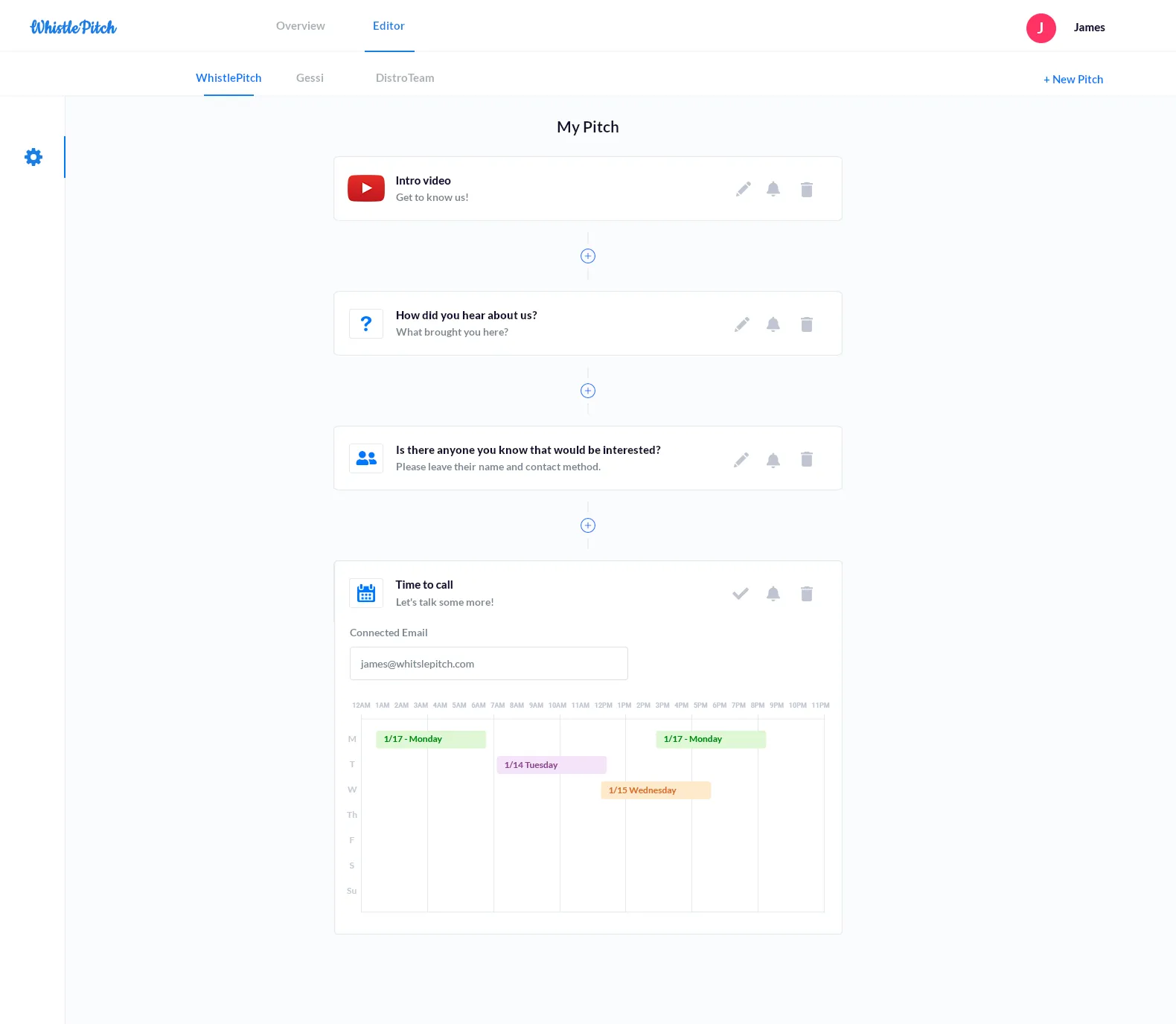Open the Gessi pitch tab
Viewport: 1176px width, 1024px height.
(x=310, y=78)
